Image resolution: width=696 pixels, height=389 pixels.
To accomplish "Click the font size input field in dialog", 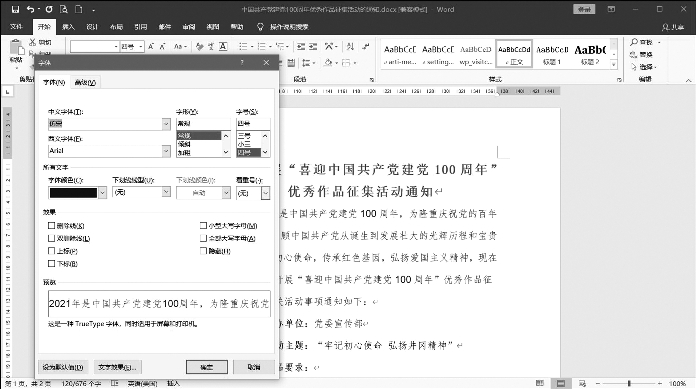I will tap(253, 123).
